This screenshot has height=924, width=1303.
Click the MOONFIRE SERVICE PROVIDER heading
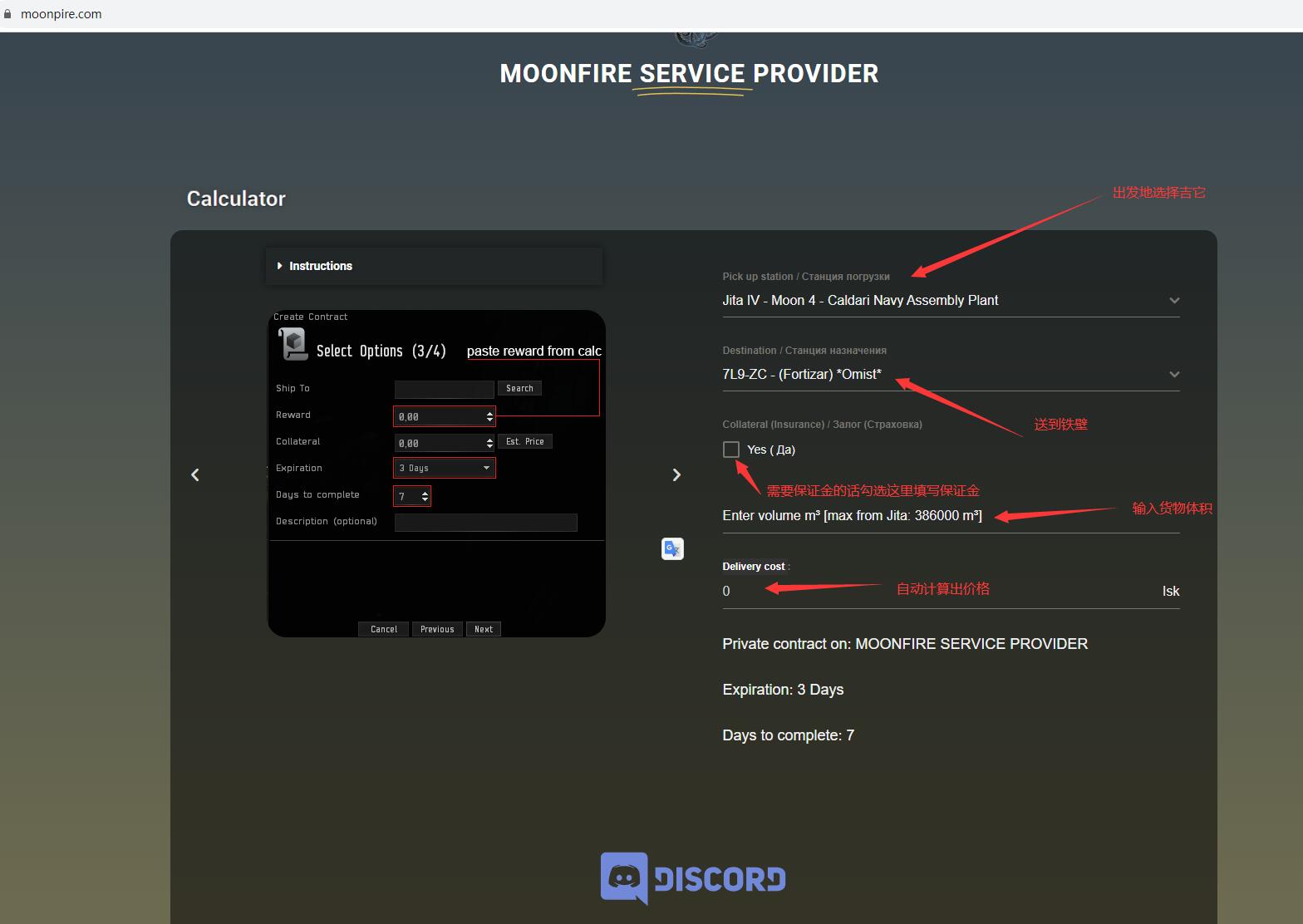click(x=689, y=74)
